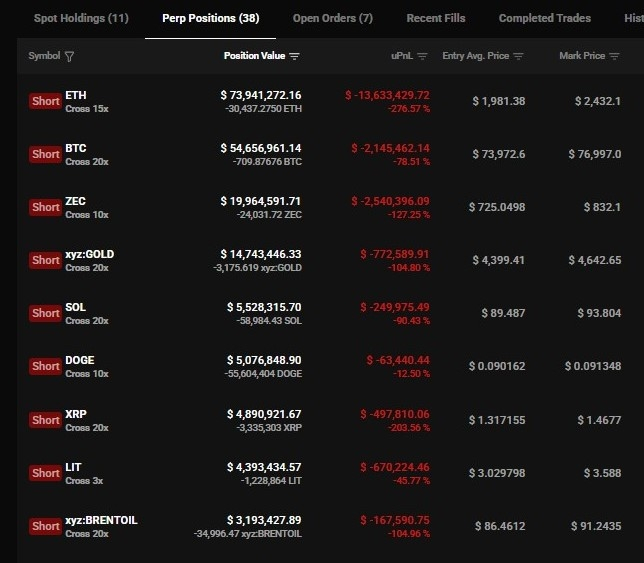Click ZEC entry price $ 725.0498
This screenshot has width=644, height=563.
(x=497, y=207)
